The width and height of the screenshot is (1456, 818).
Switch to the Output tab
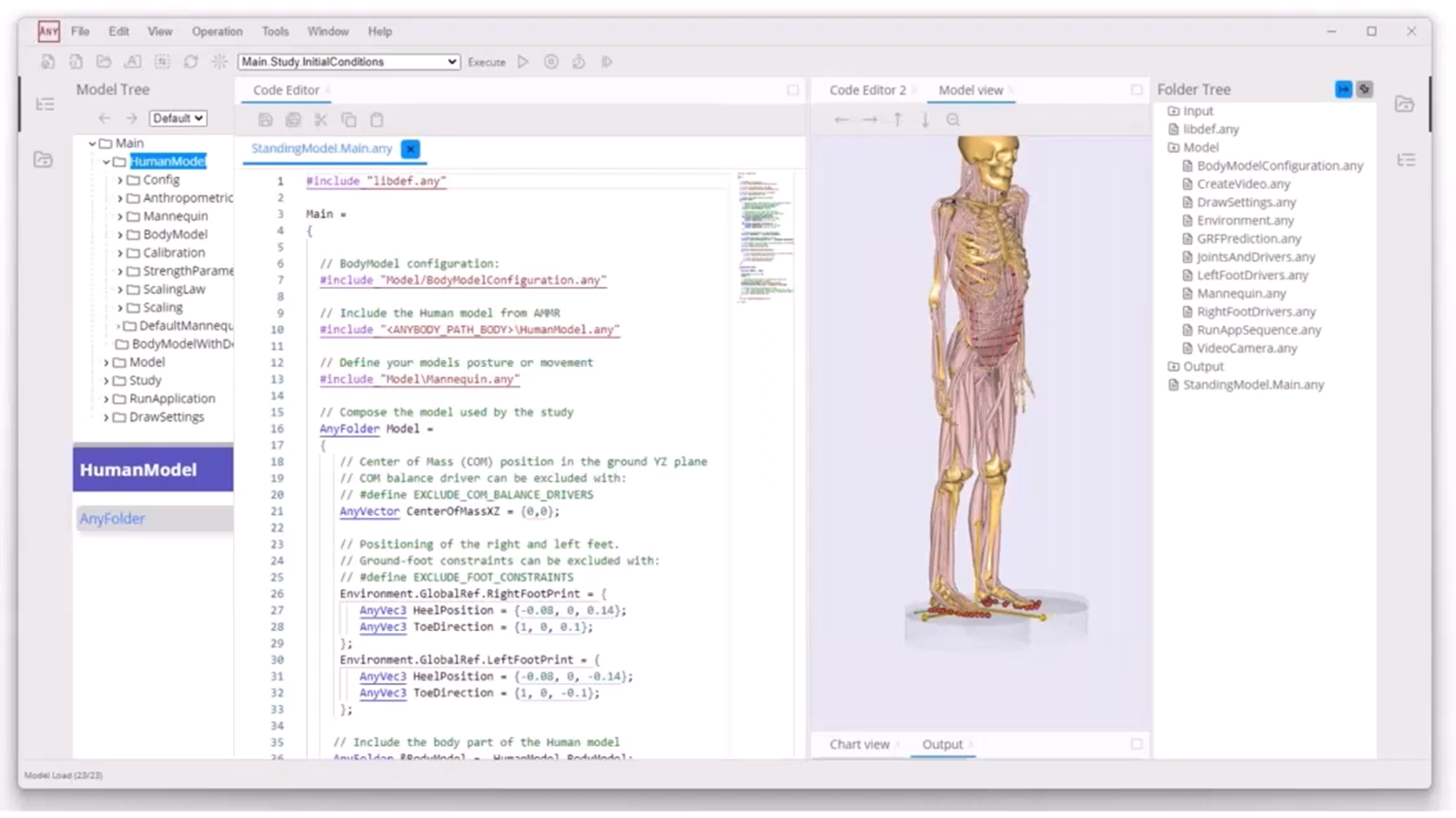[942, 744]
